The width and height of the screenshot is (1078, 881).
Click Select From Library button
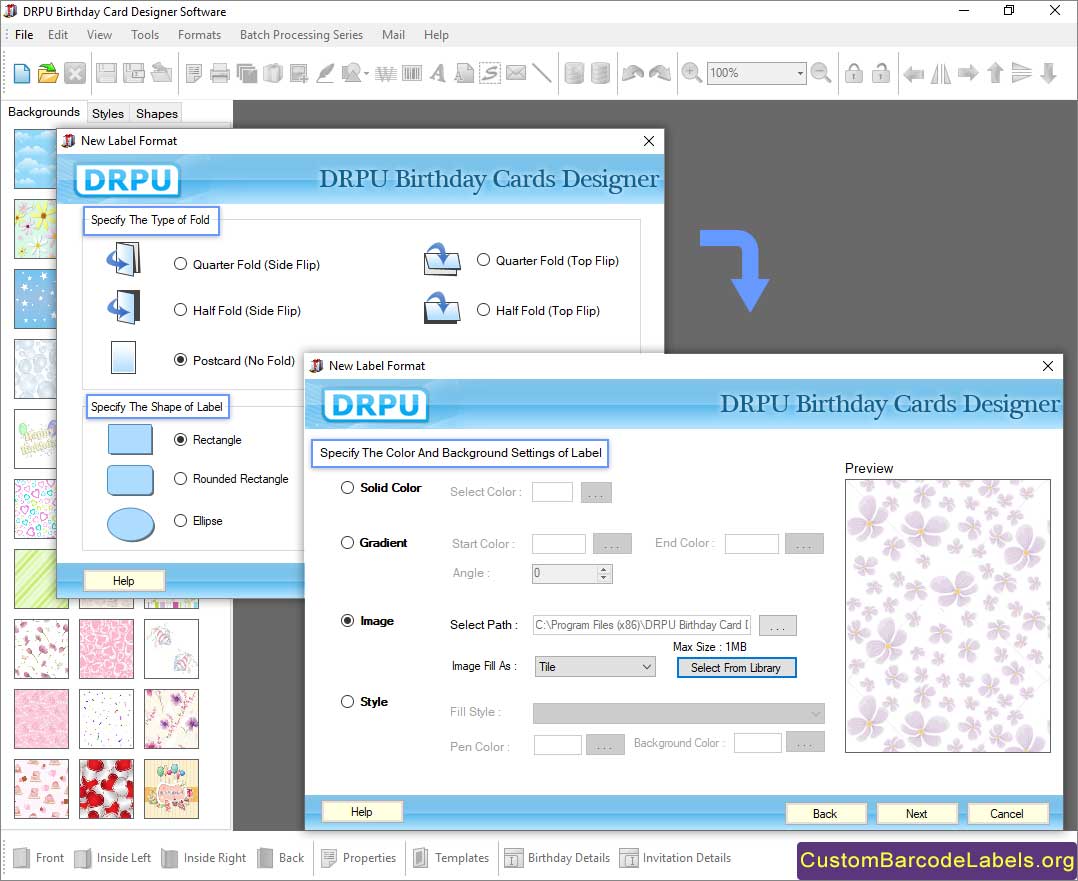[736, 668]
